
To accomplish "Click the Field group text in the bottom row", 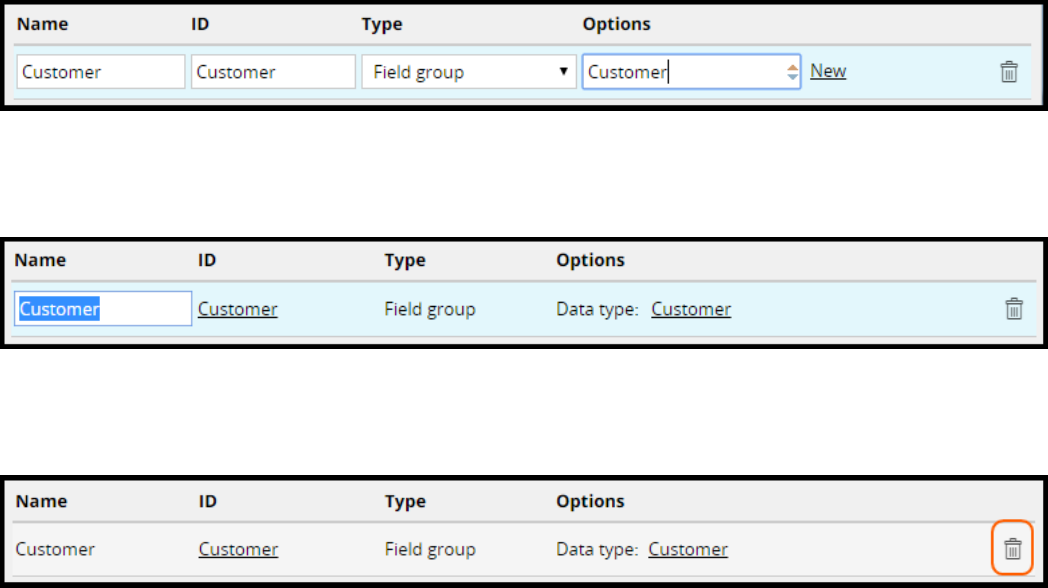I will tap(430, 549).
